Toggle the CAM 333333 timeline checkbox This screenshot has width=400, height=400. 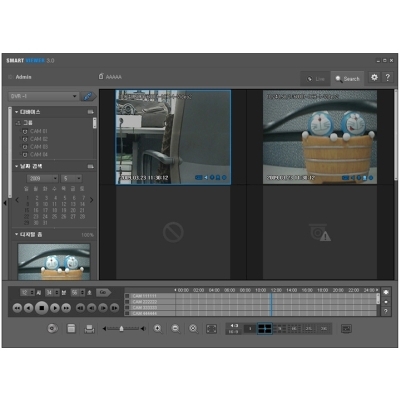[x=127, y=308]
